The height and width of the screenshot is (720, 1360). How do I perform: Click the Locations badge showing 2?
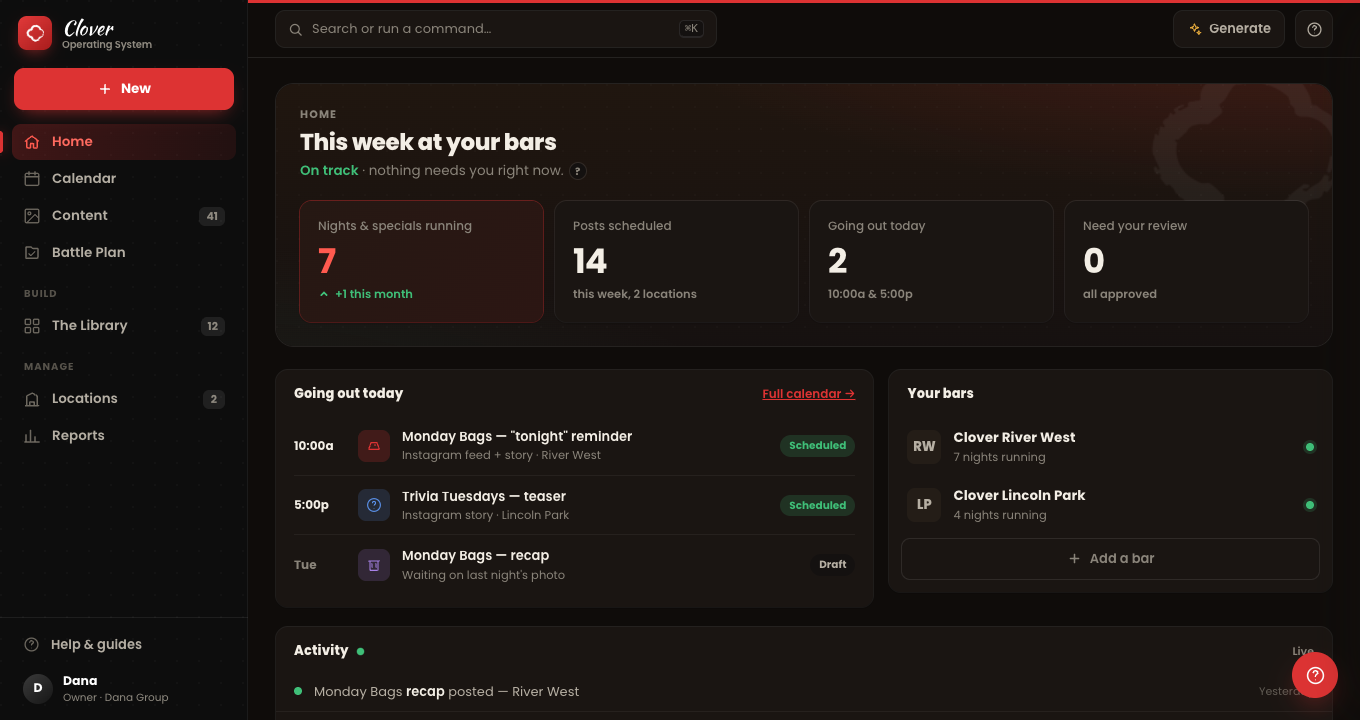213,399
